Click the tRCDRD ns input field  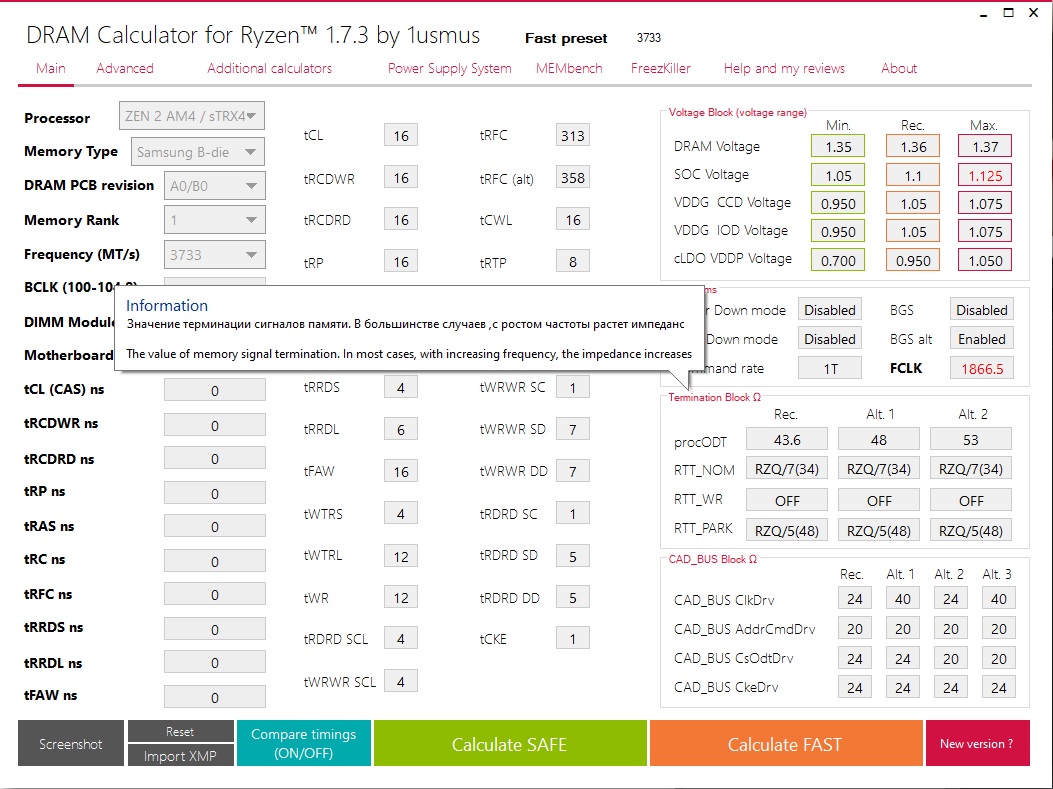pyautogui.click(x=214, y=459)
